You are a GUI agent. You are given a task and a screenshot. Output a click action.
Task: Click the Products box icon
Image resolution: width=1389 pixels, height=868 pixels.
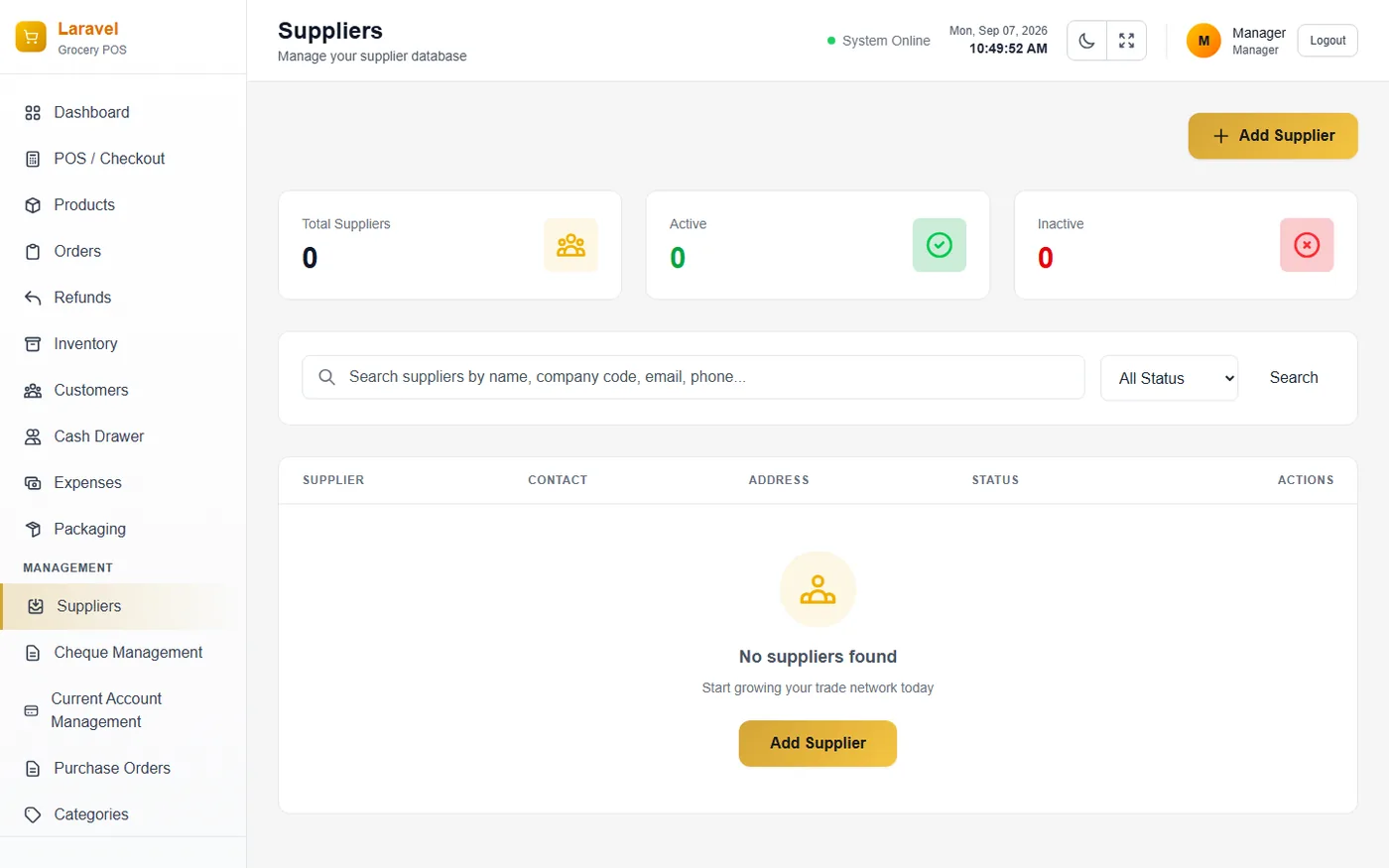[x=33, y=205]
